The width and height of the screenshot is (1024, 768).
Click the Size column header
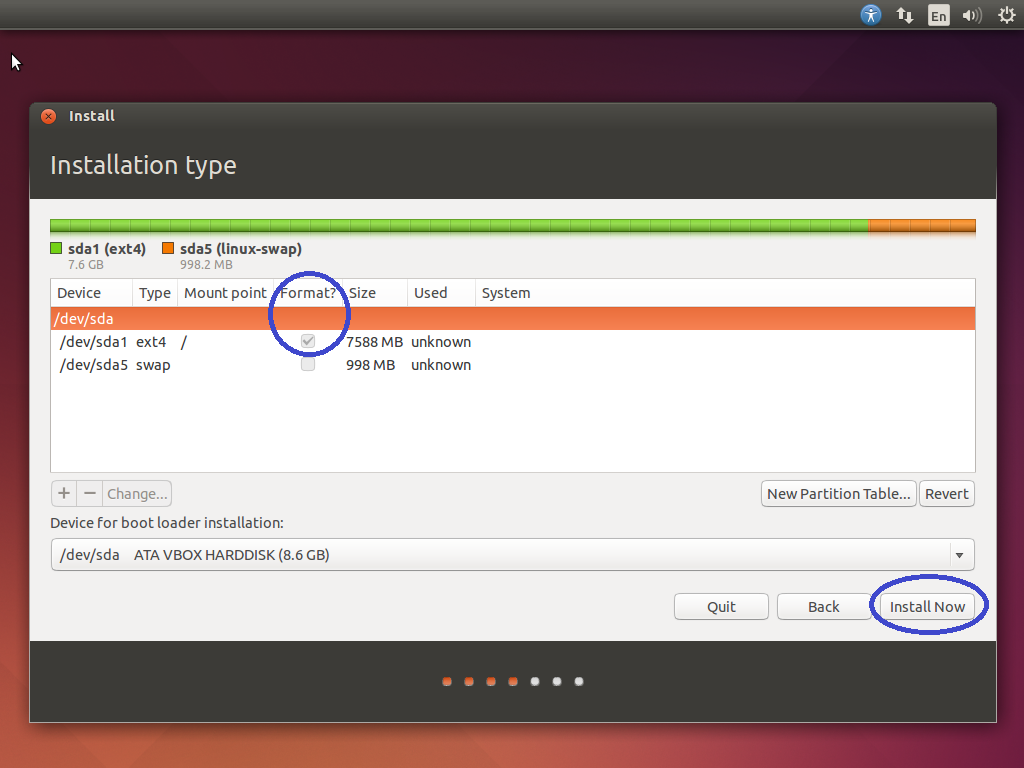(x=360, y=293)
